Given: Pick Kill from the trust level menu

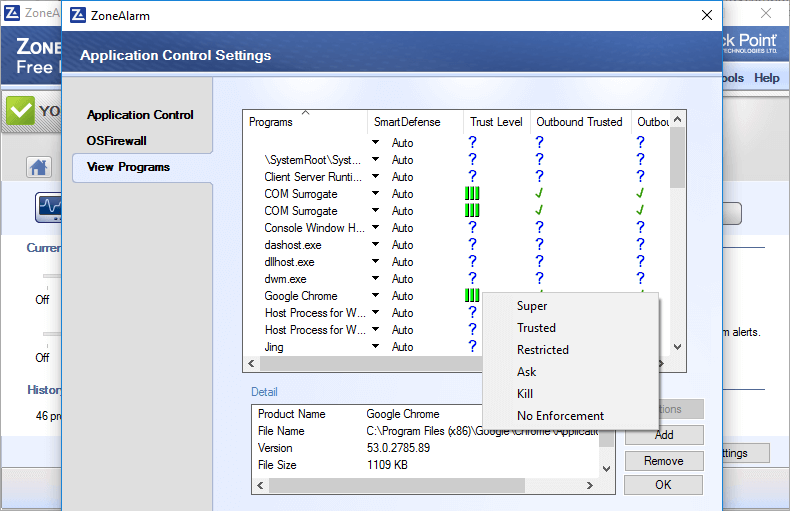Looking at the screenshot, I should point(525,394).
